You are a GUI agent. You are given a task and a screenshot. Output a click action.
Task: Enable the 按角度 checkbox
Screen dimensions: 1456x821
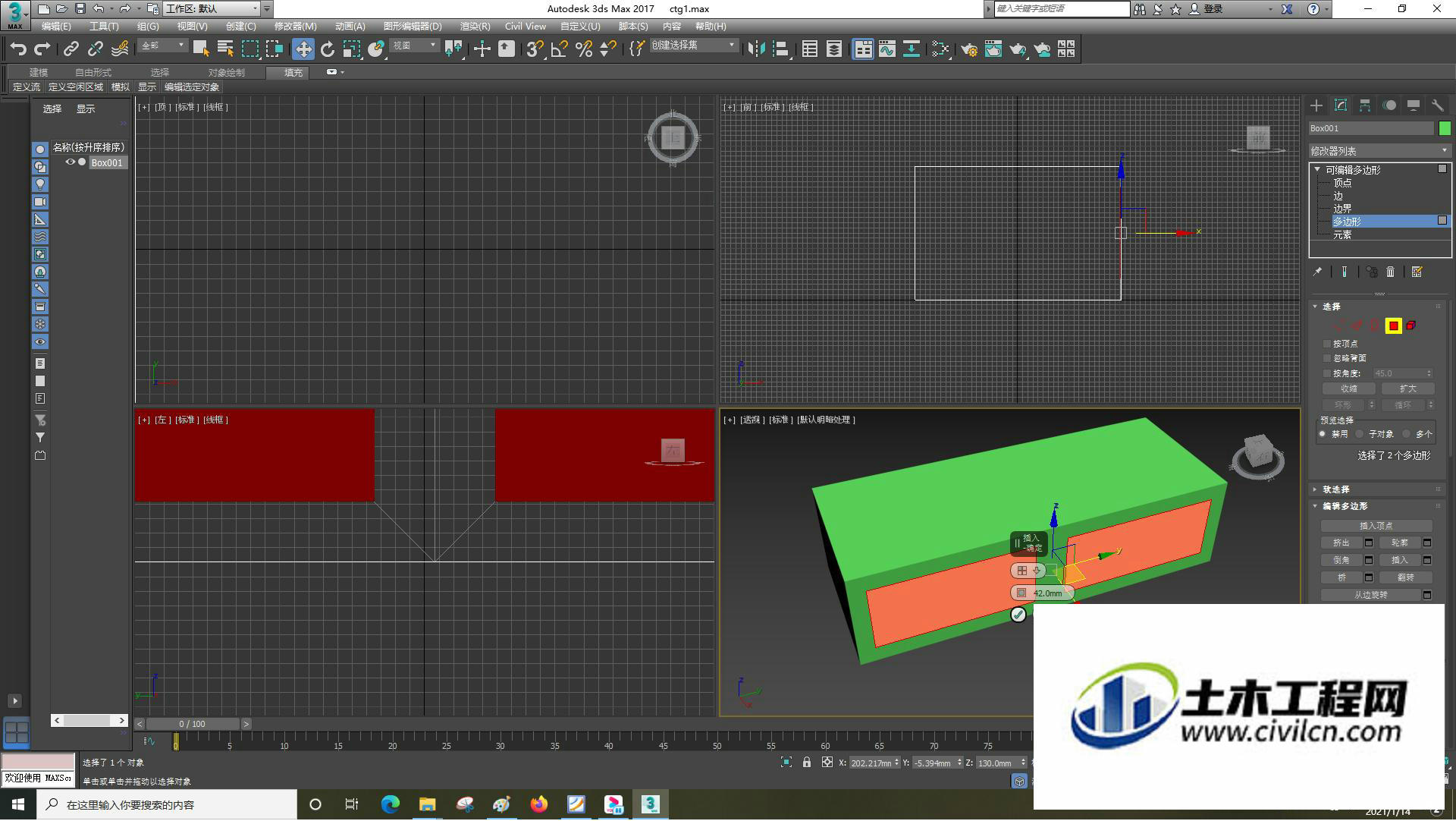click(x=1327, y=373)
